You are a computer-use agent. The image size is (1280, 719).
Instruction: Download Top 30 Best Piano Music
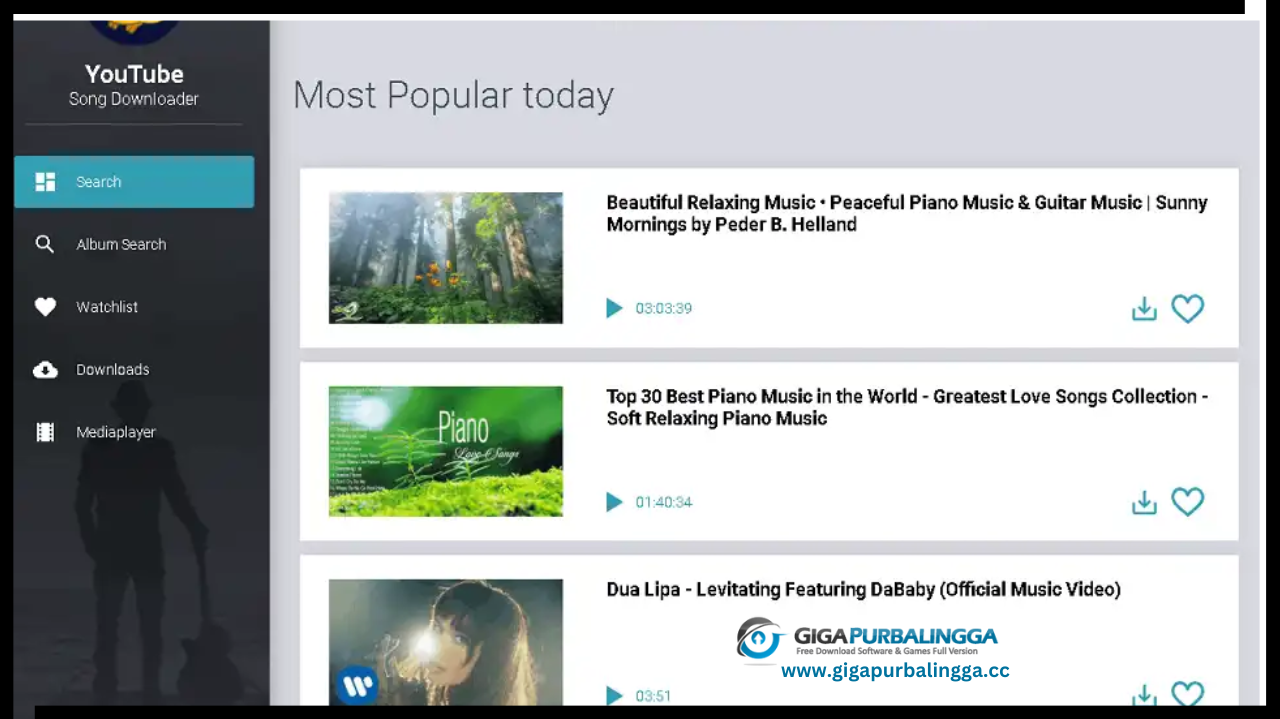pos(1144,502)
